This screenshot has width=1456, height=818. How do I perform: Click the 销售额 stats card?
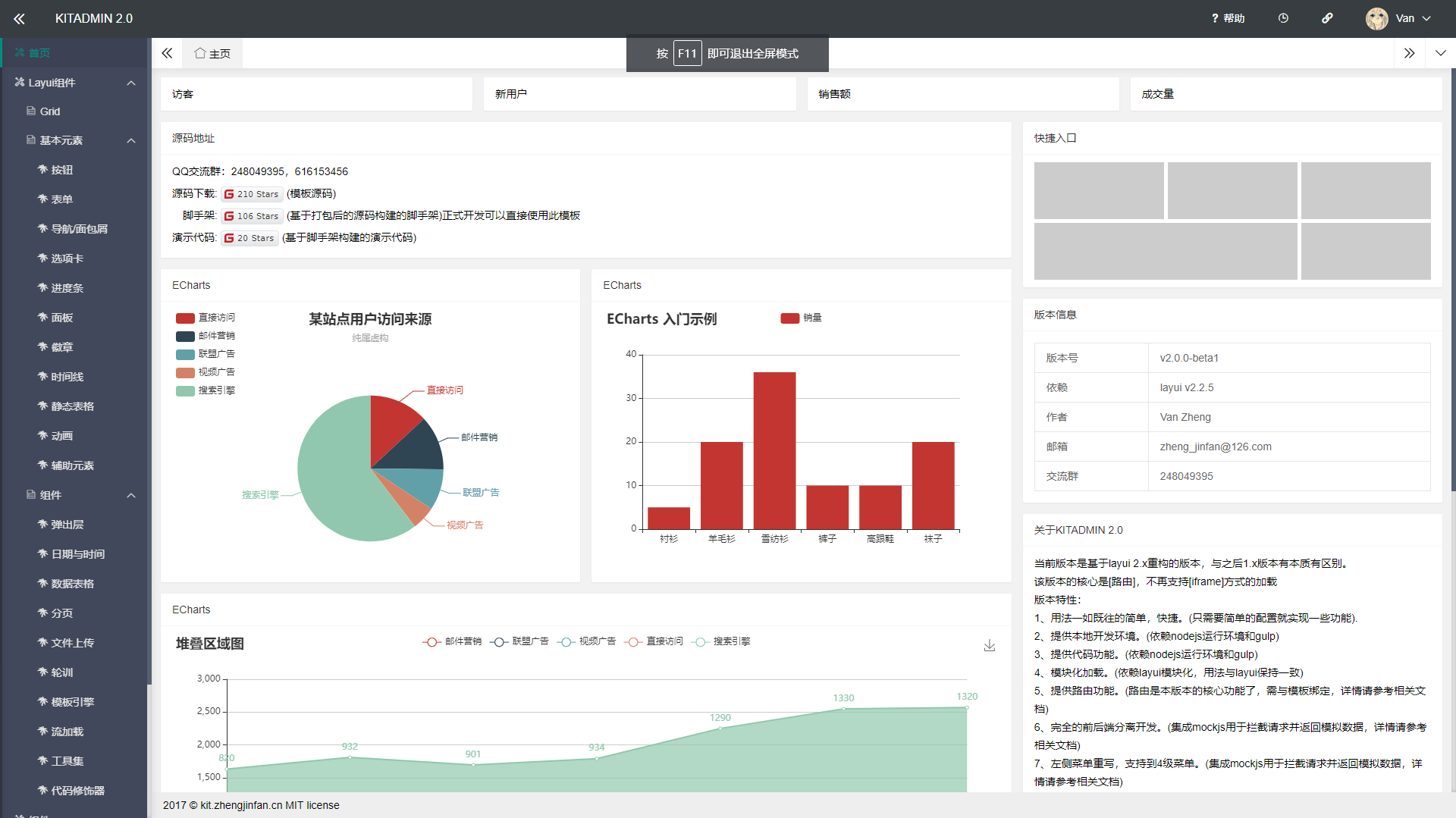click(963, 94)
